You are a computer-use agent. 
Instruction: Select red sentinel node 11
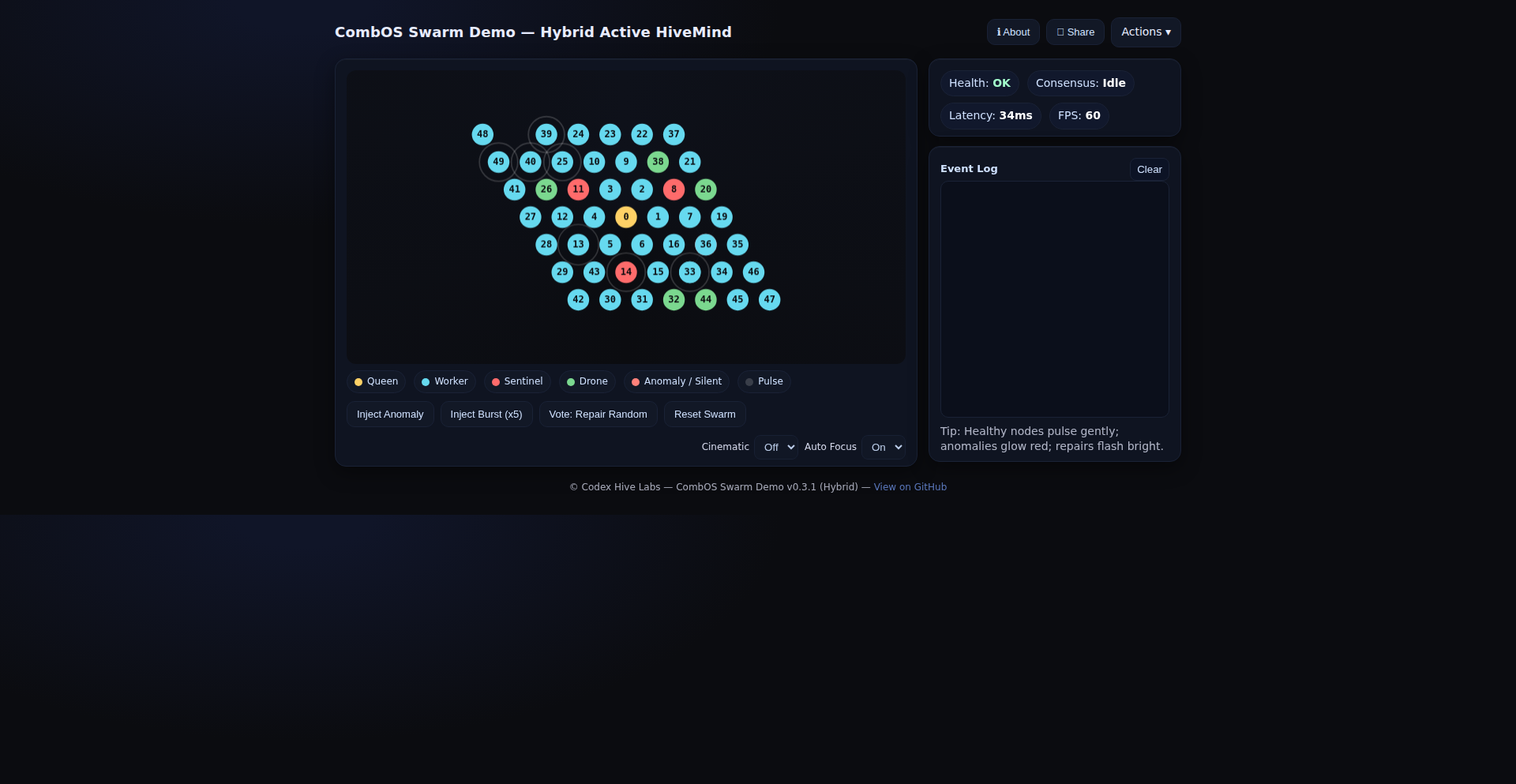pos(578,189)
